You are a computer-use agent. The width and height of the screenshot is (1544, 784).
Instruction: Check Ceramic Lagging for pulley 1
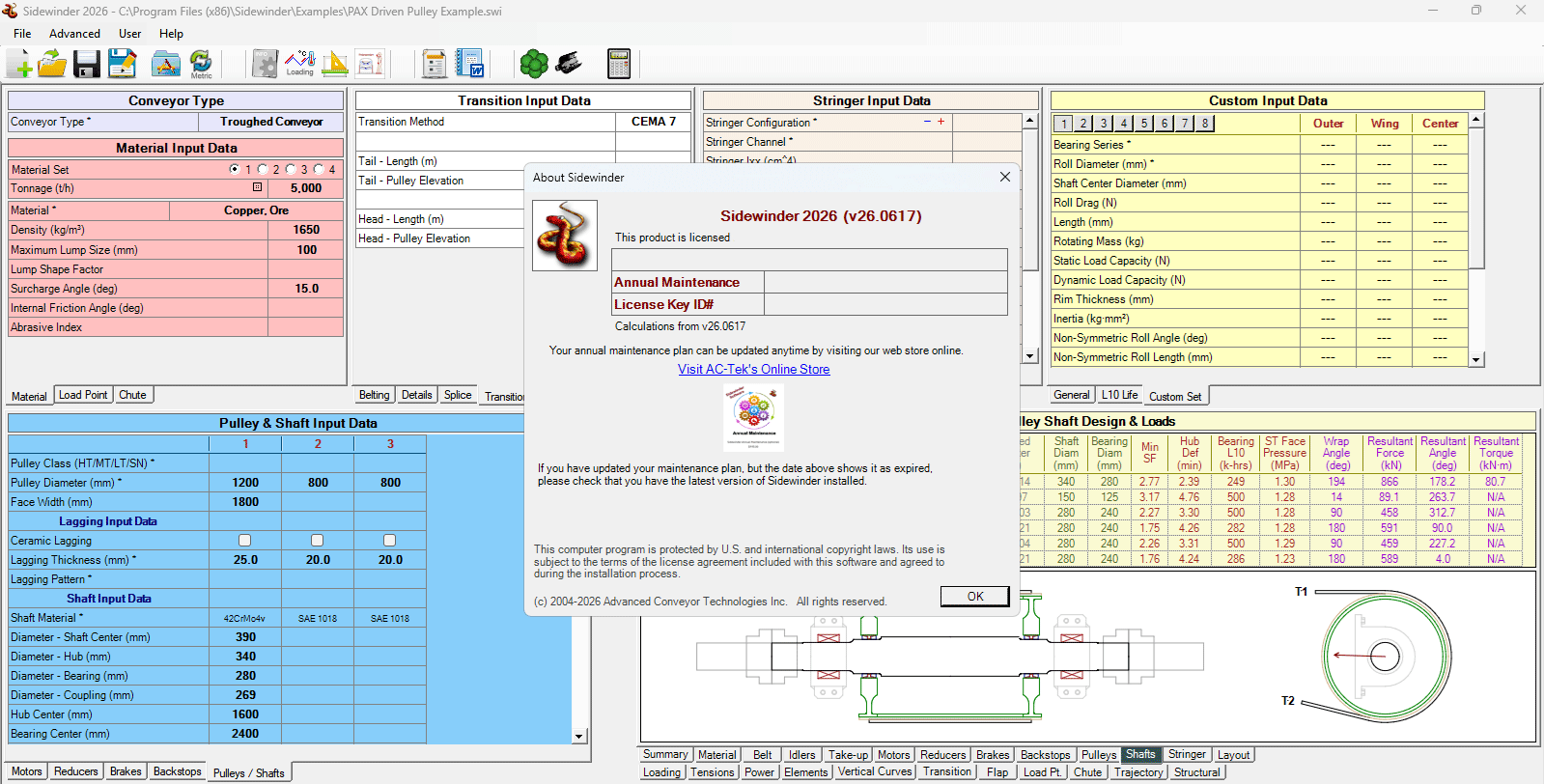(245, 541)
